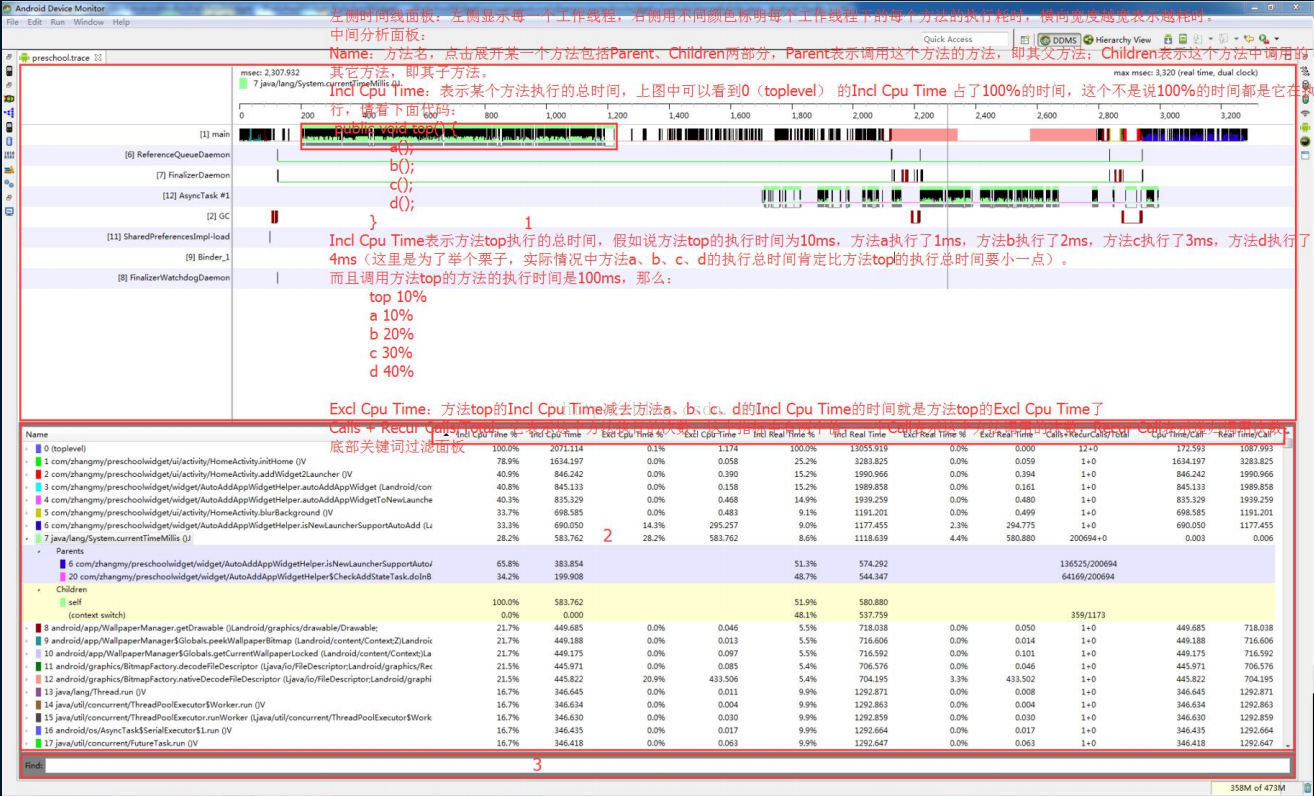Open the Help menu
The height and width of the screenshot is (796, 1314).
[x=121, y=21]
